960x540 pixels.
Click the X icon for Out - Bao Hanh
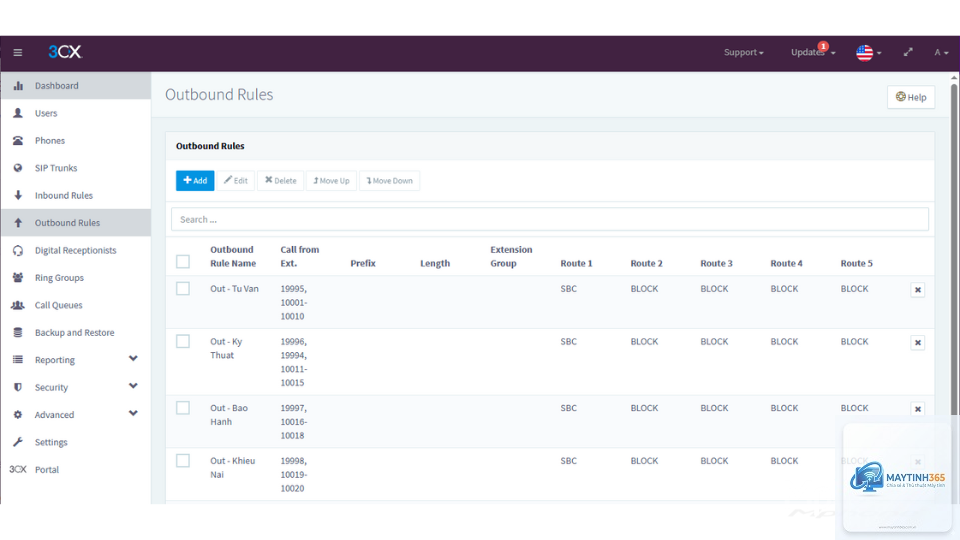(917, 409)
